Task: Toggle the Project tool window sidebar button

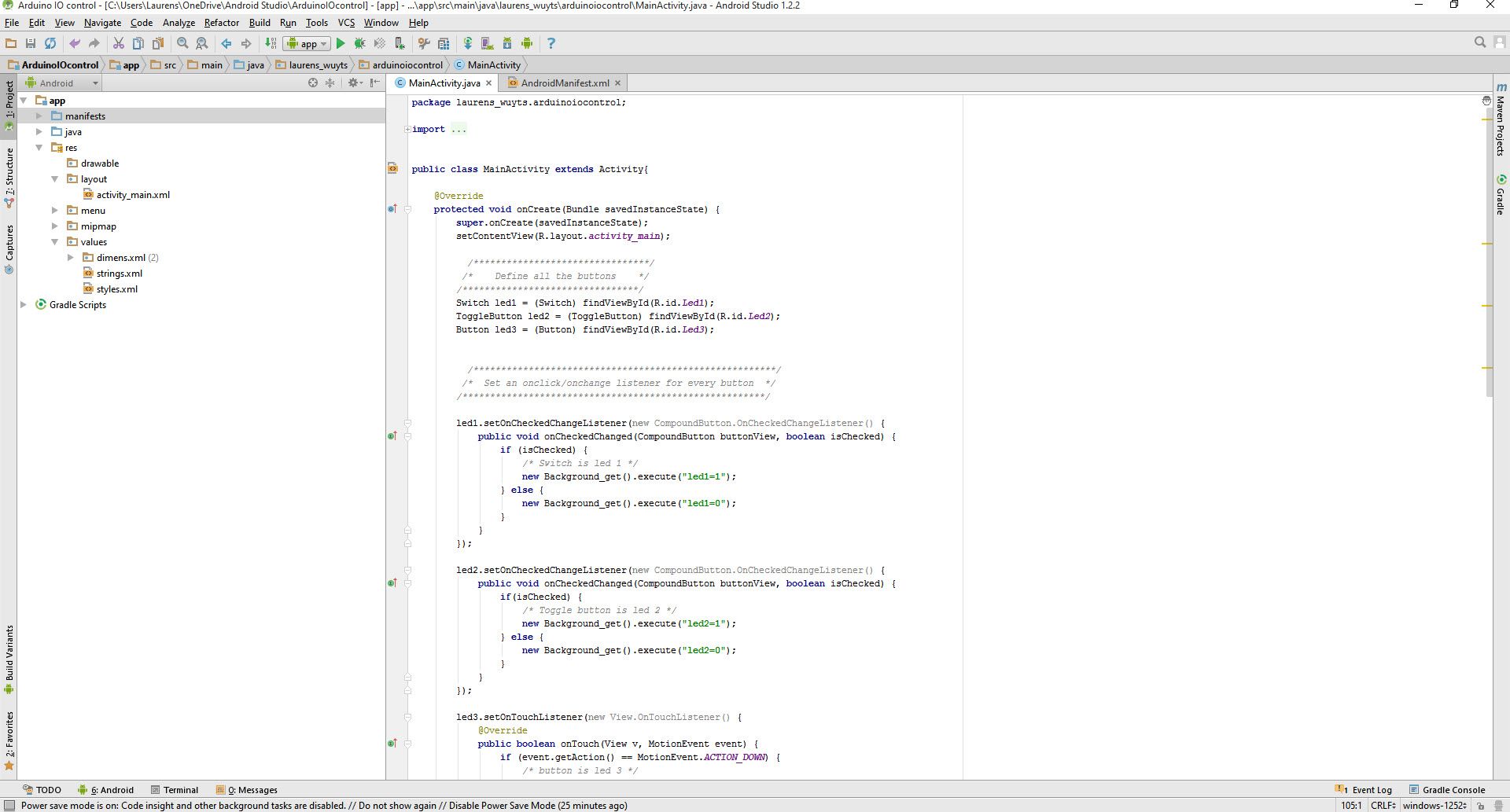Action: (x=9, y=102)
